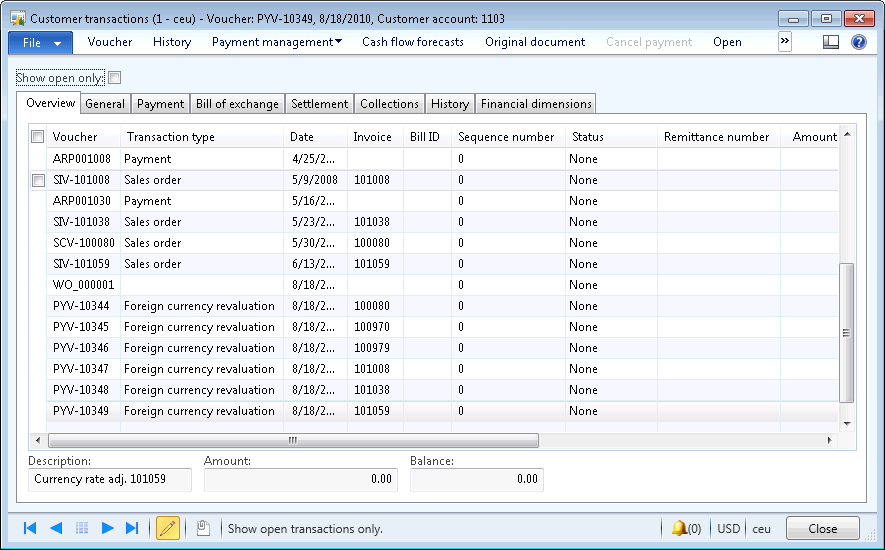
Task: Select the ARP001008 voucher cell
Action: coord(84,159)
